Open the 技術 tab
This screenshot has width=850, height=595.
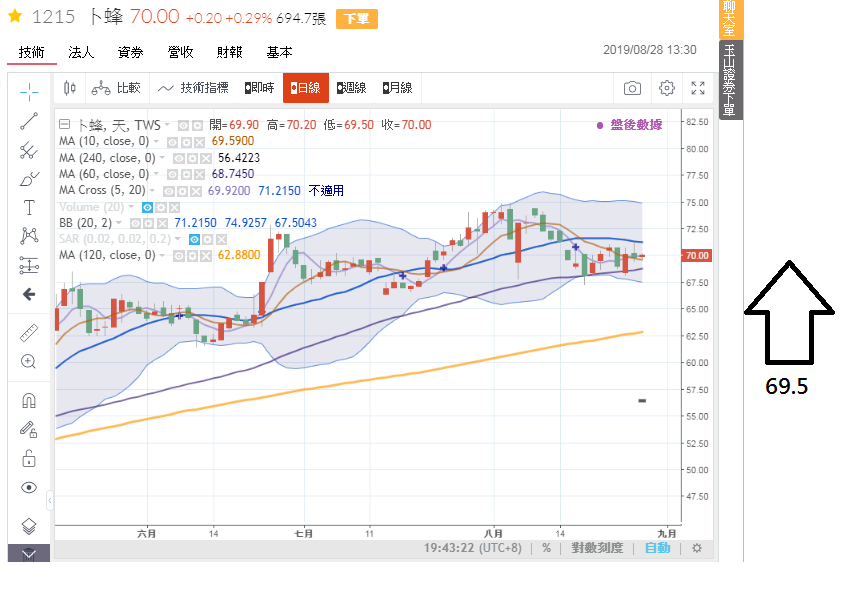coord(31,53)
